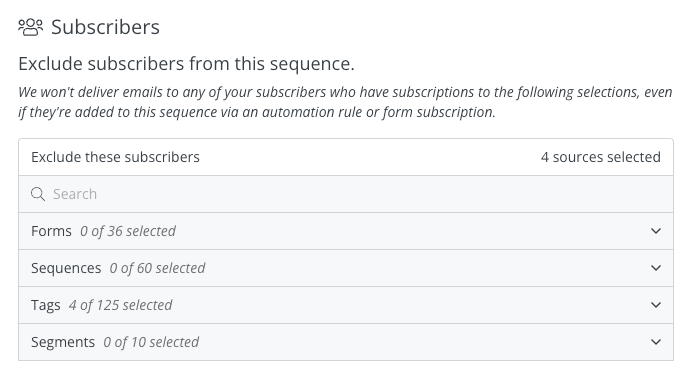Expand the Sequences section

click(x=346, y=268)
